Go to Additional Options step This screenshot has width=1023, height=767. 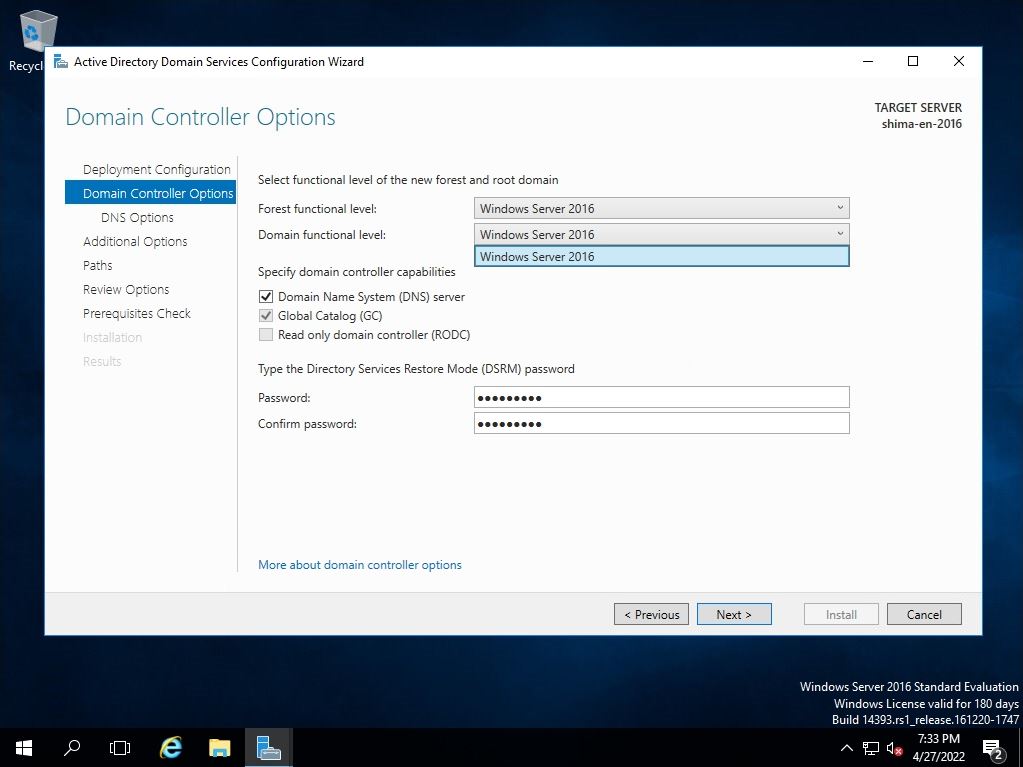click(135, 241)
